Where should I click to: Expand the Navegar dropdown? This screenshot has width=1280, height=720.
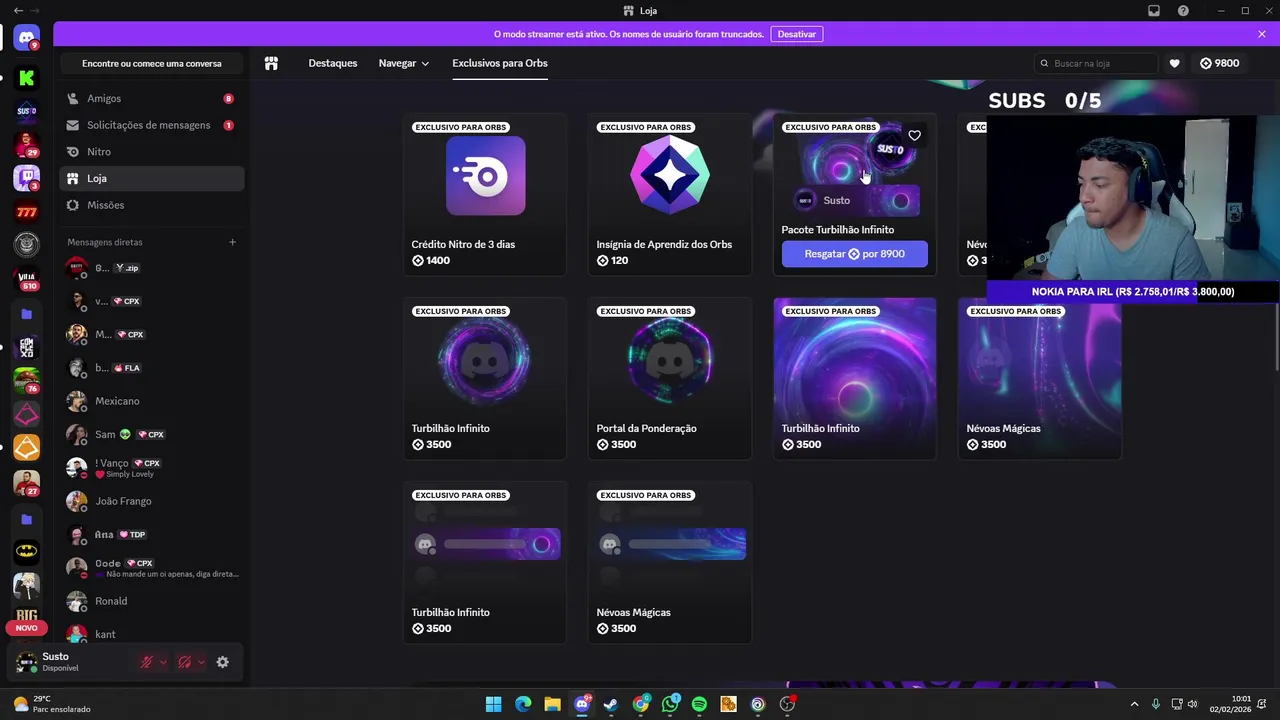[x=404, y=63]
